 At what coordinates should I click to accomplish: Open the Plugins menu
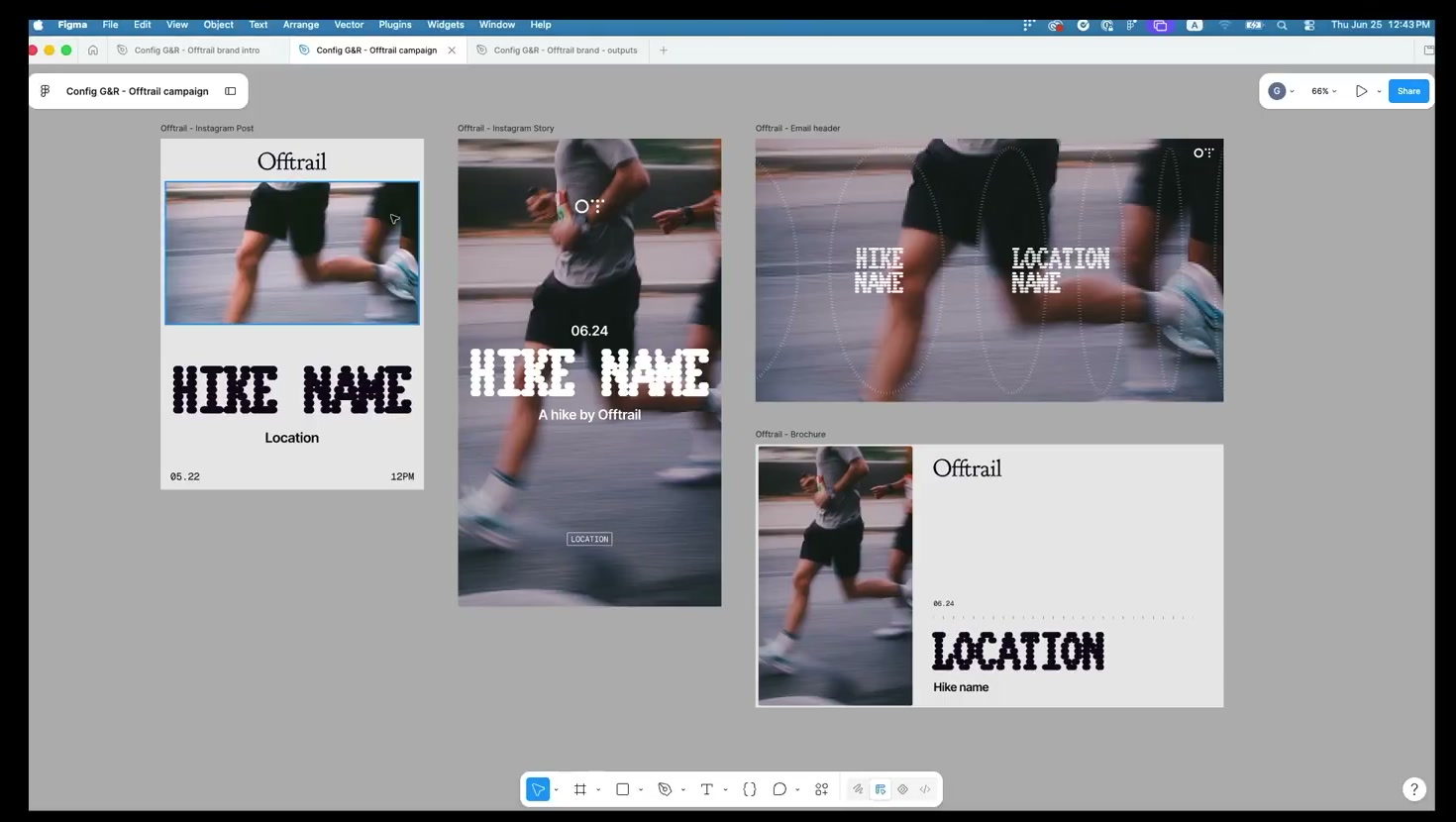(x=395, y=25)
